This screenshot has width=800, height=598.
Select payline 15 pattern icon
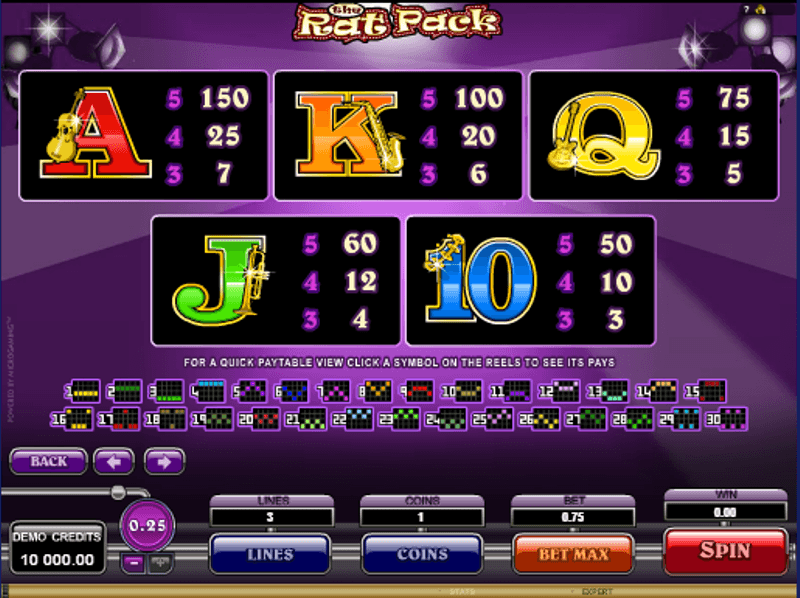706,391
